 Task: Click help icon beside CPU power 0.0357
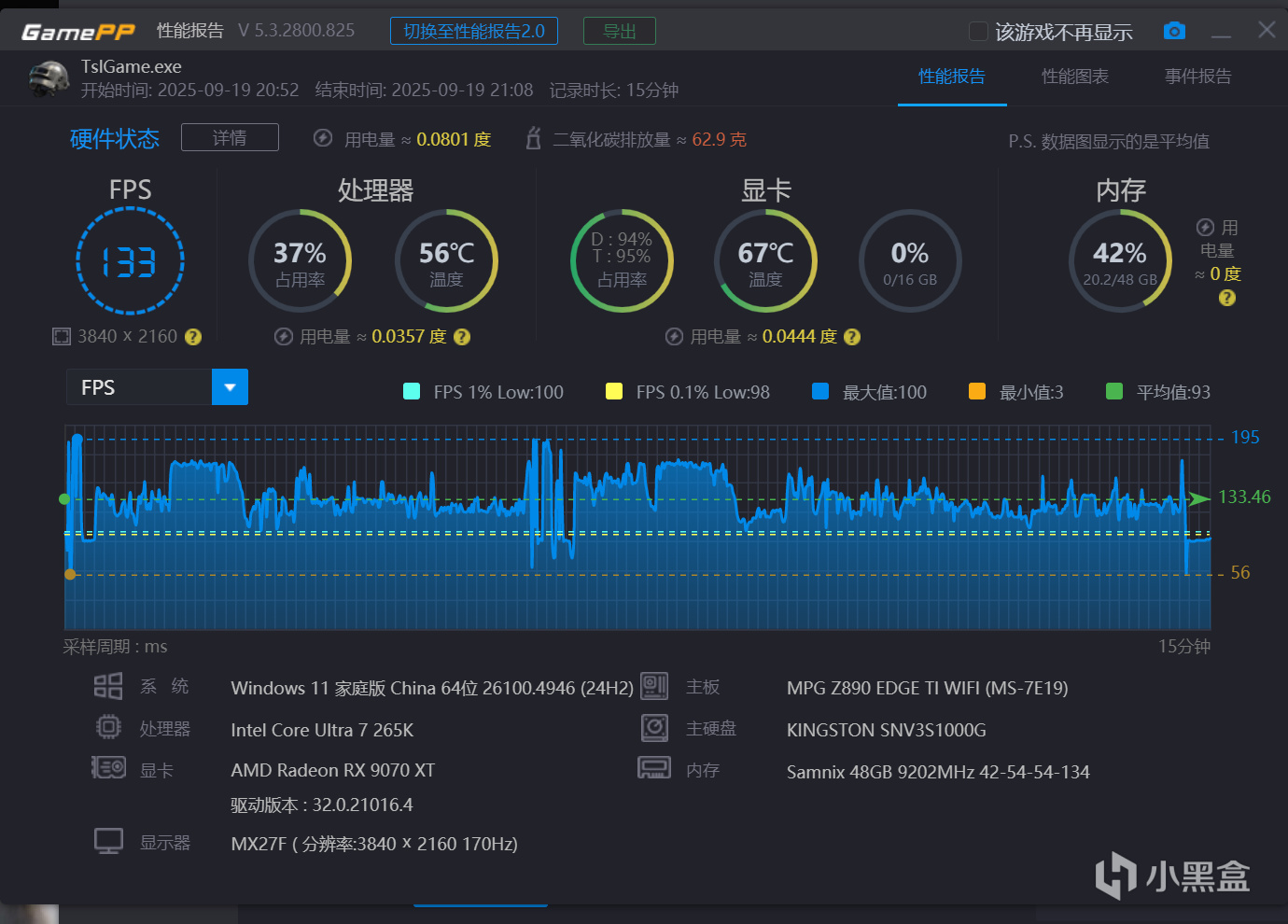(x=462, y=337)
